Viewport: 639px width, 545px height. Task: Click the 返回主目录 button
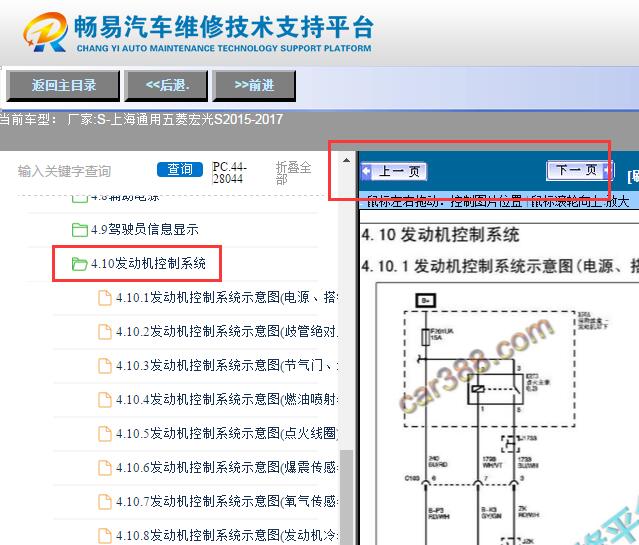coord(63,86)
